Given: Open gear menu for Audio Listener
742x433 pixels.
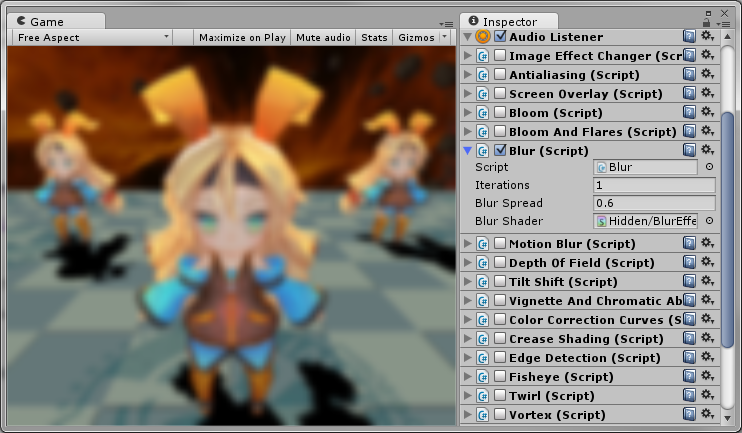Looking at the screenshot, I should click(x=707, y=36).
